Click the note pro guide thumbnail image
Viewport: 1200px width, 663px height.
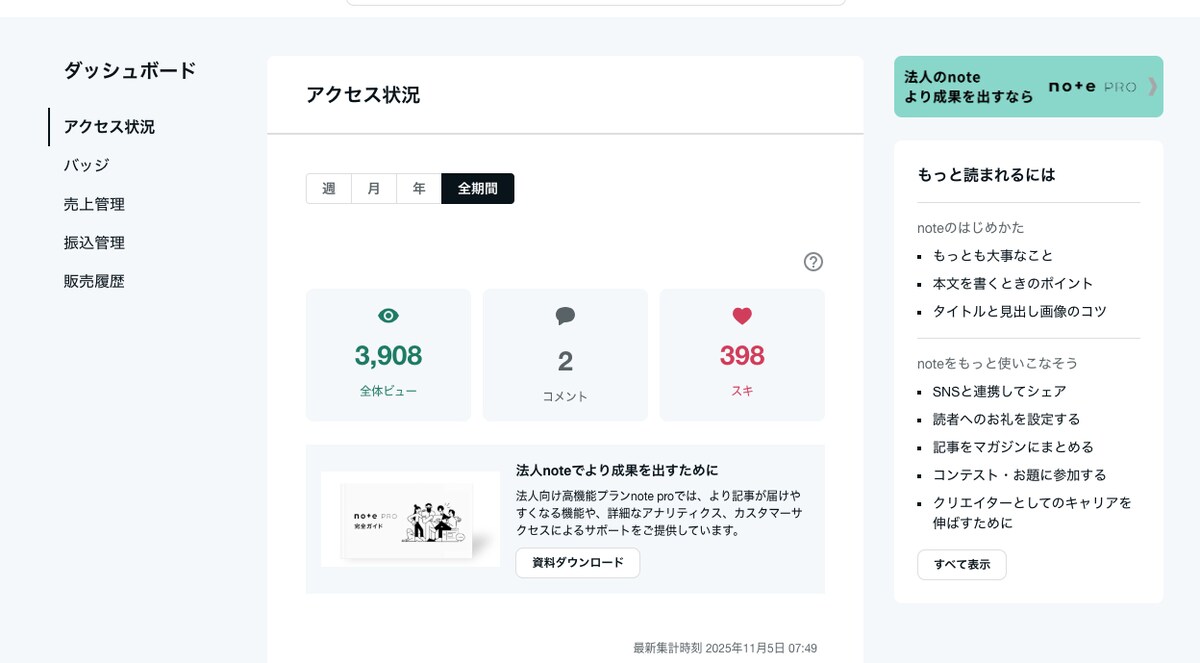pos(410,519)
